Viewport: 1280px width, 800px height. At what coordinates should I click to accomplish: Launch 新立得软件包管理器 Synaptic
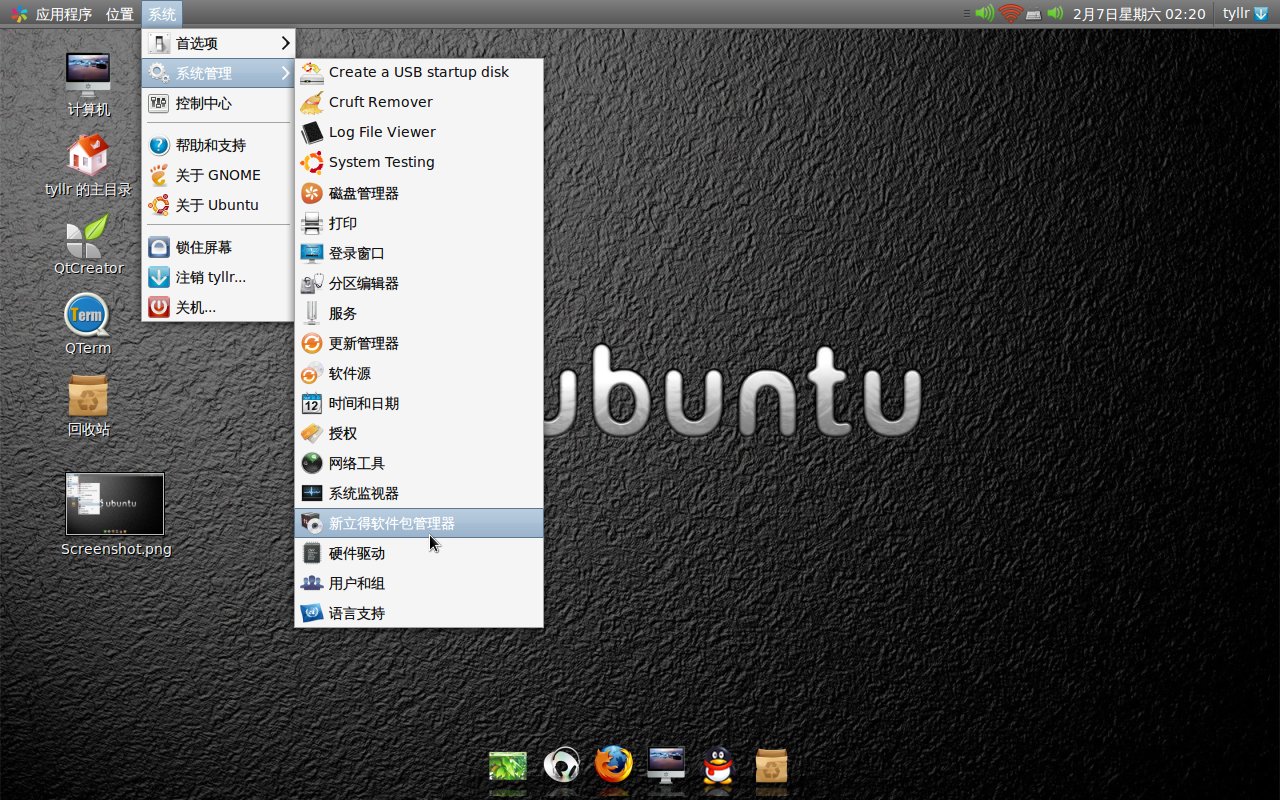point(419,523)
